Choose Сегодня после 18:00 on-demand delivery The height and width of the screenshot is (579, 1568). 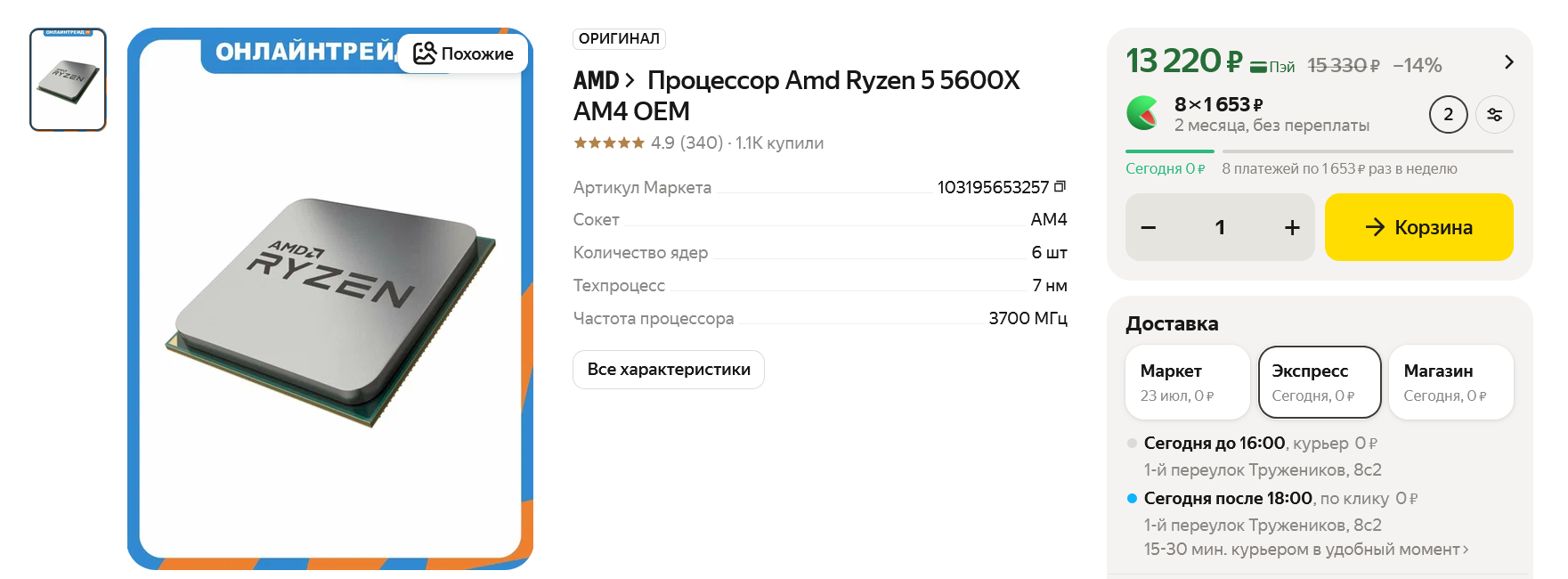click(1273, 499)
